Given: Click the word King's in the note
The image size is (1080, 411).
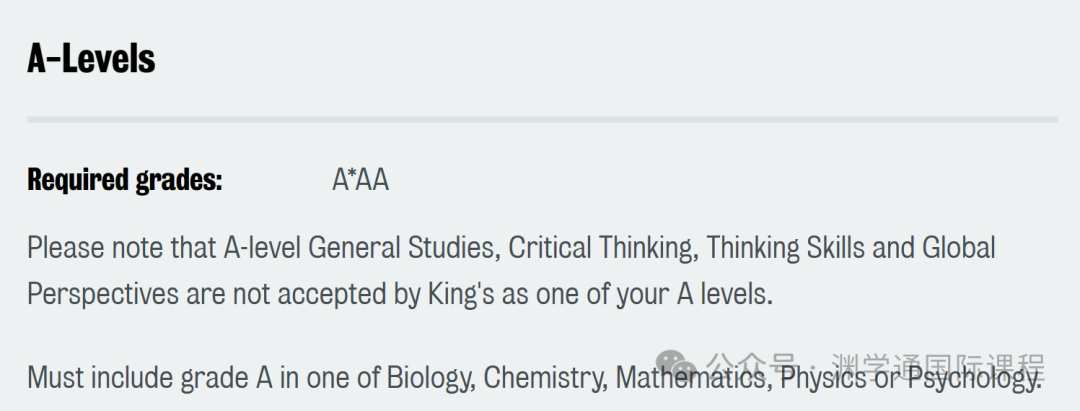Looking at the screenshot, I should (x=461, y=295).
